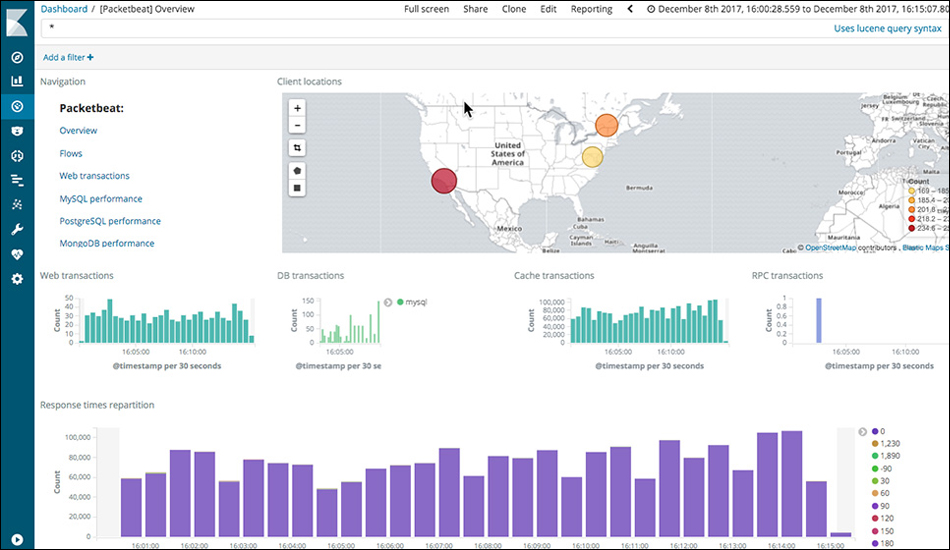Click Full screen in the top menu

tap(427, 9)
